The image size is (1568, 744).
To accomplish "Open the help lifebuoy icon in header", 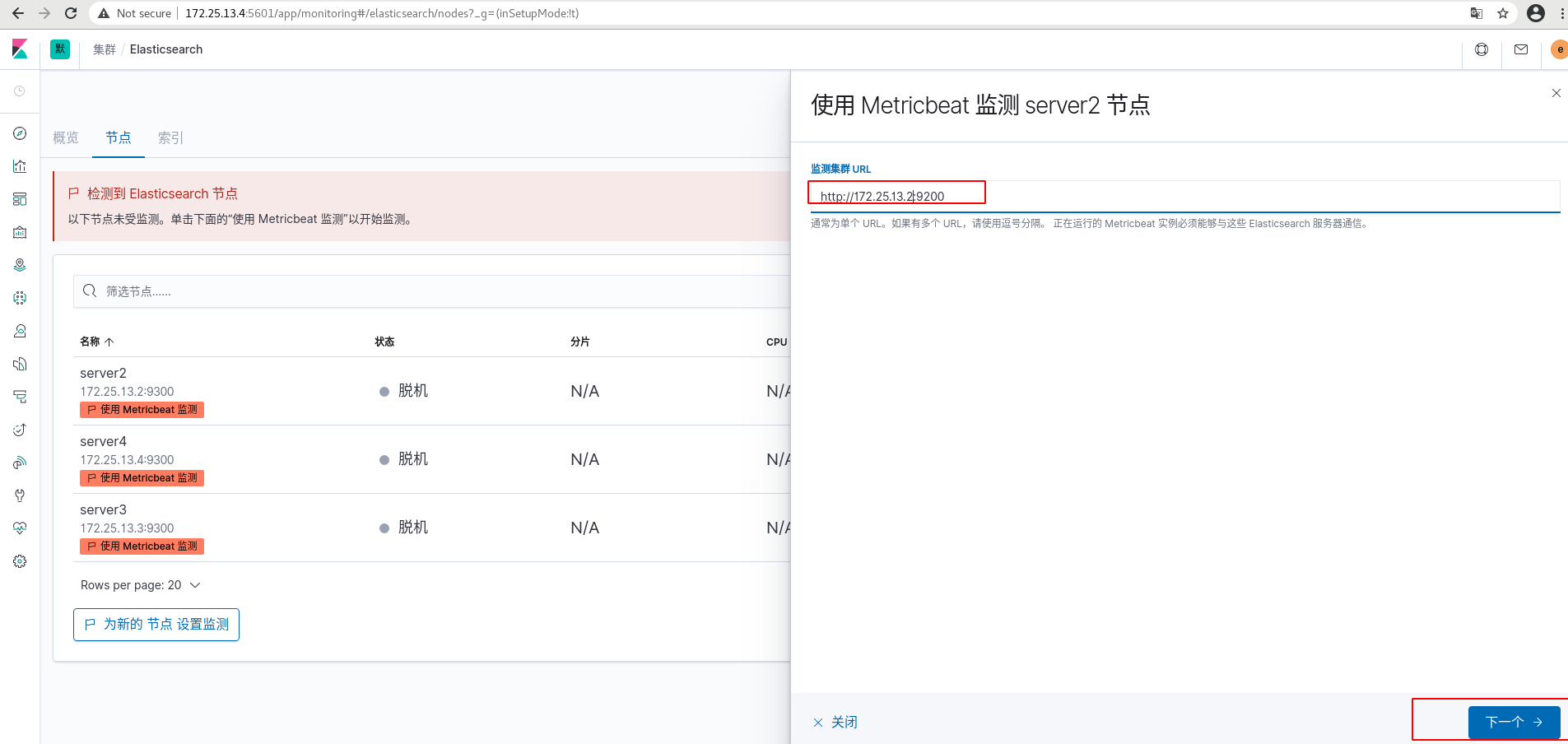I will tap(1482, 49).
